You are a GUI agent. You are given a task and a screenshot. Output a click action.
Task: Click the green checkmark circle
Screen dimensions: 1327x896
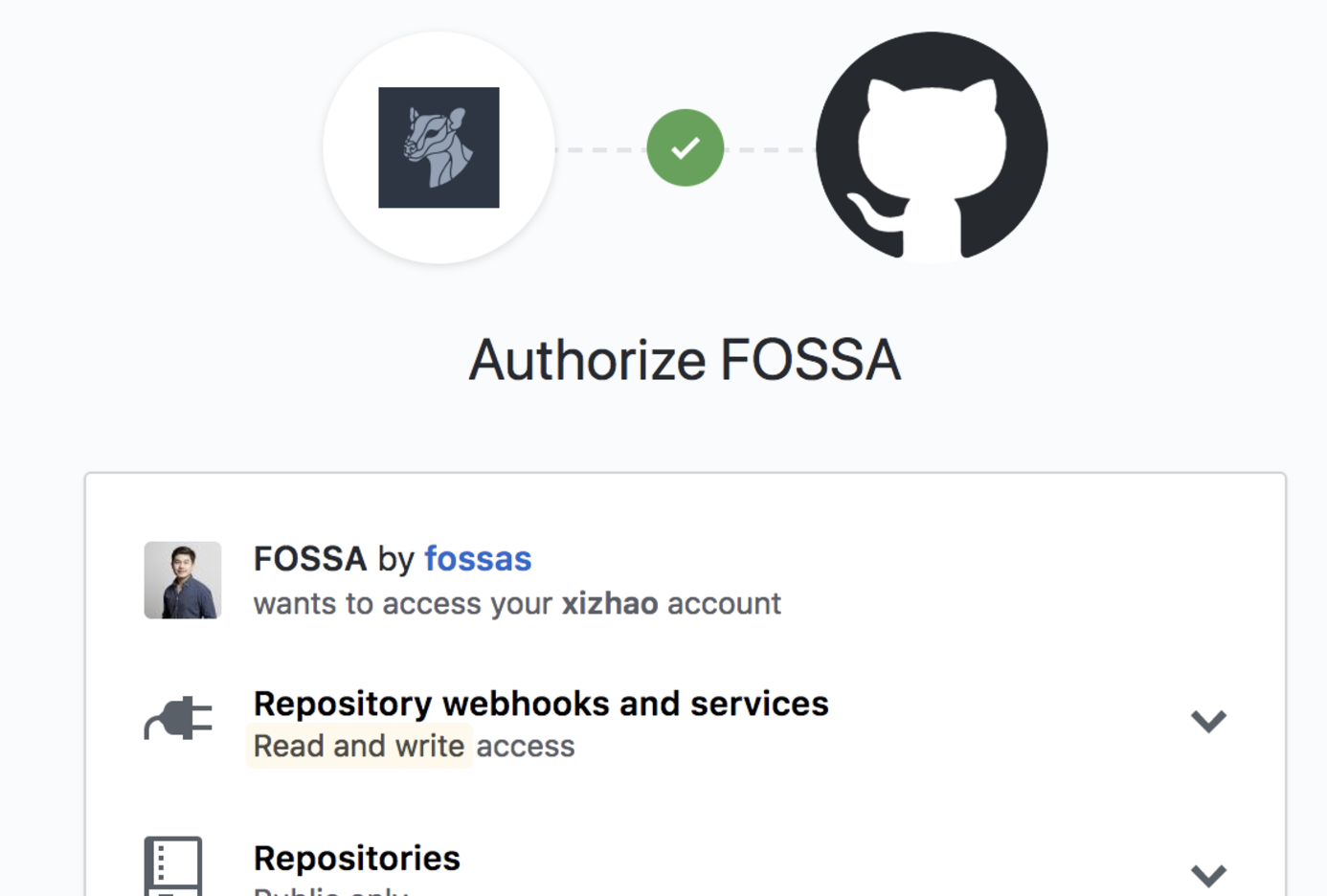pos(686,147)
